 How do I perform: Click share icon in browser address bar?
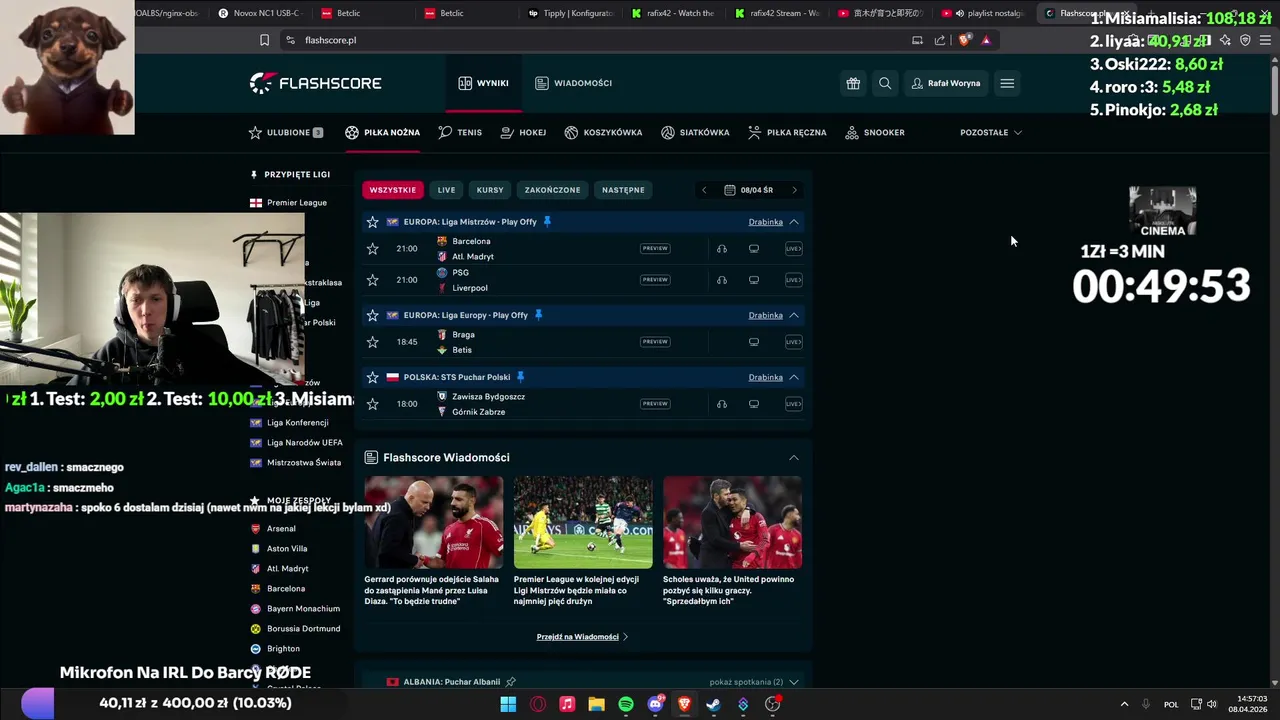(940, 40)
